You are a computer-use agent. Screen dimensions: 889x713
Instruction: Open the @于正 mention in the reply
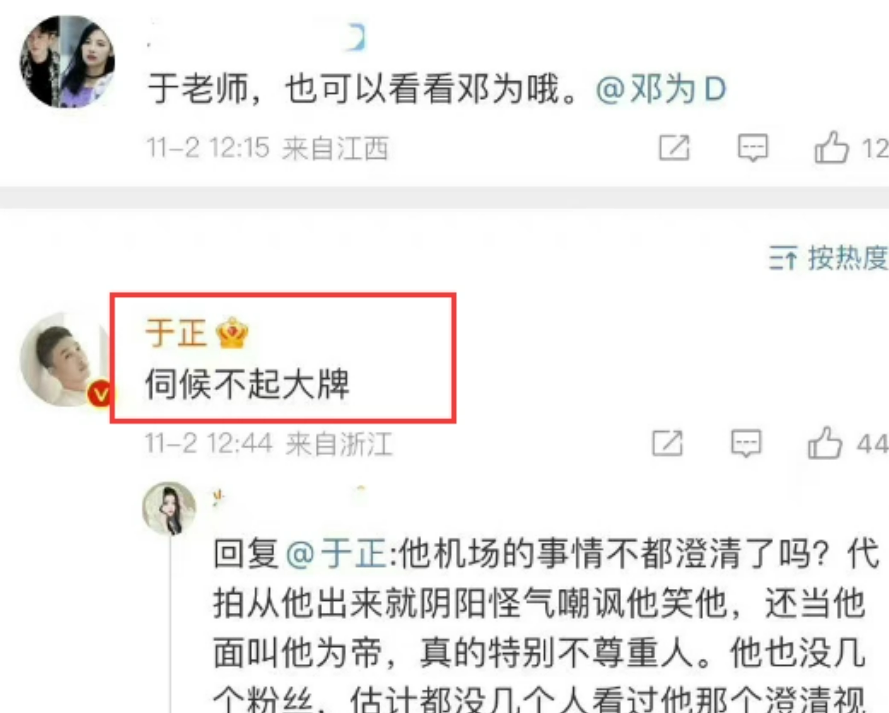(337, 553)
